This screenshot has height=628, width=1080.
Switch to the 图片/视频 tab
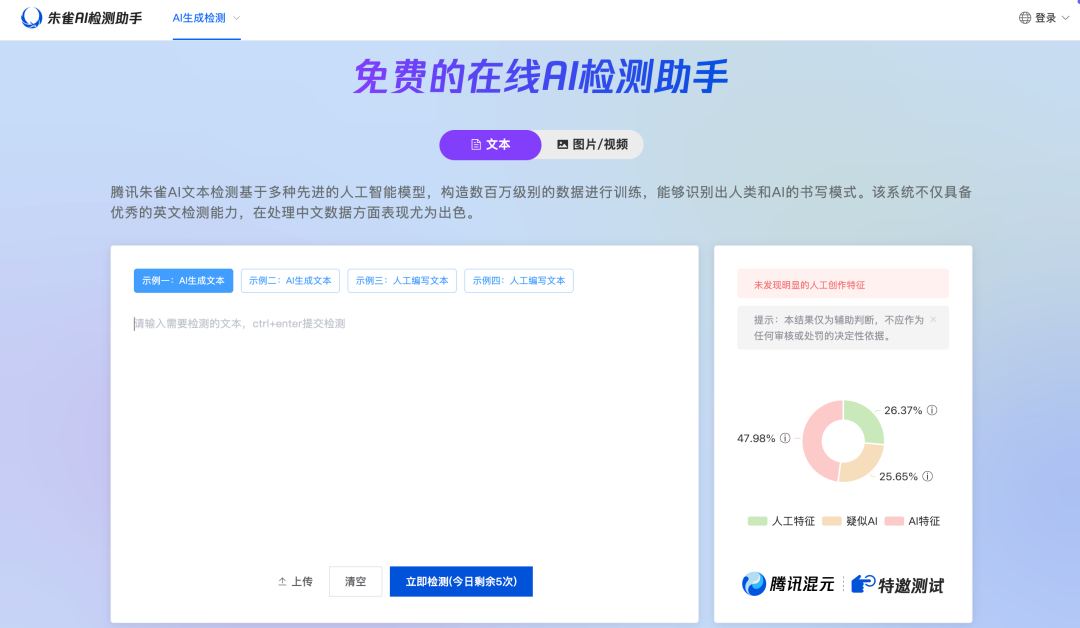[599, 144]
